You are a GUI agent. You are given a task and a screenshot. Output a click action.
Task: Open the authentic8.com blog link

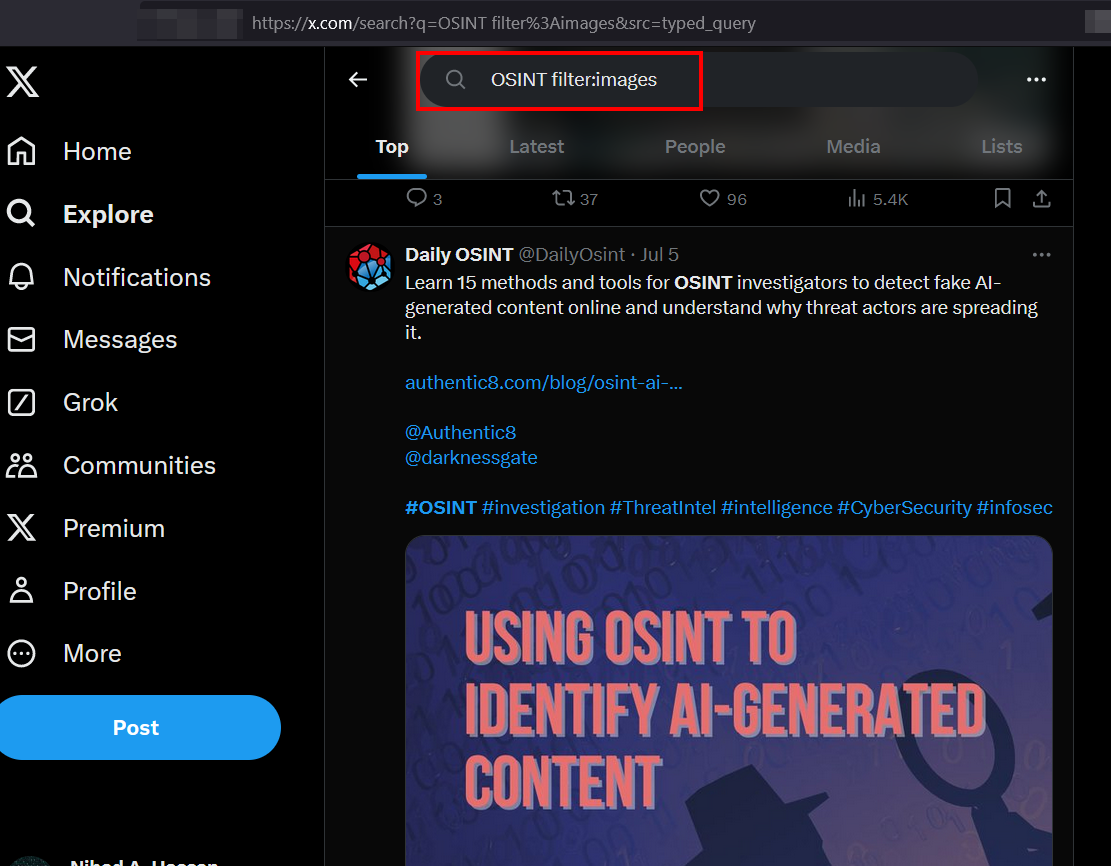pyautogui.click(x=543, y=383)
